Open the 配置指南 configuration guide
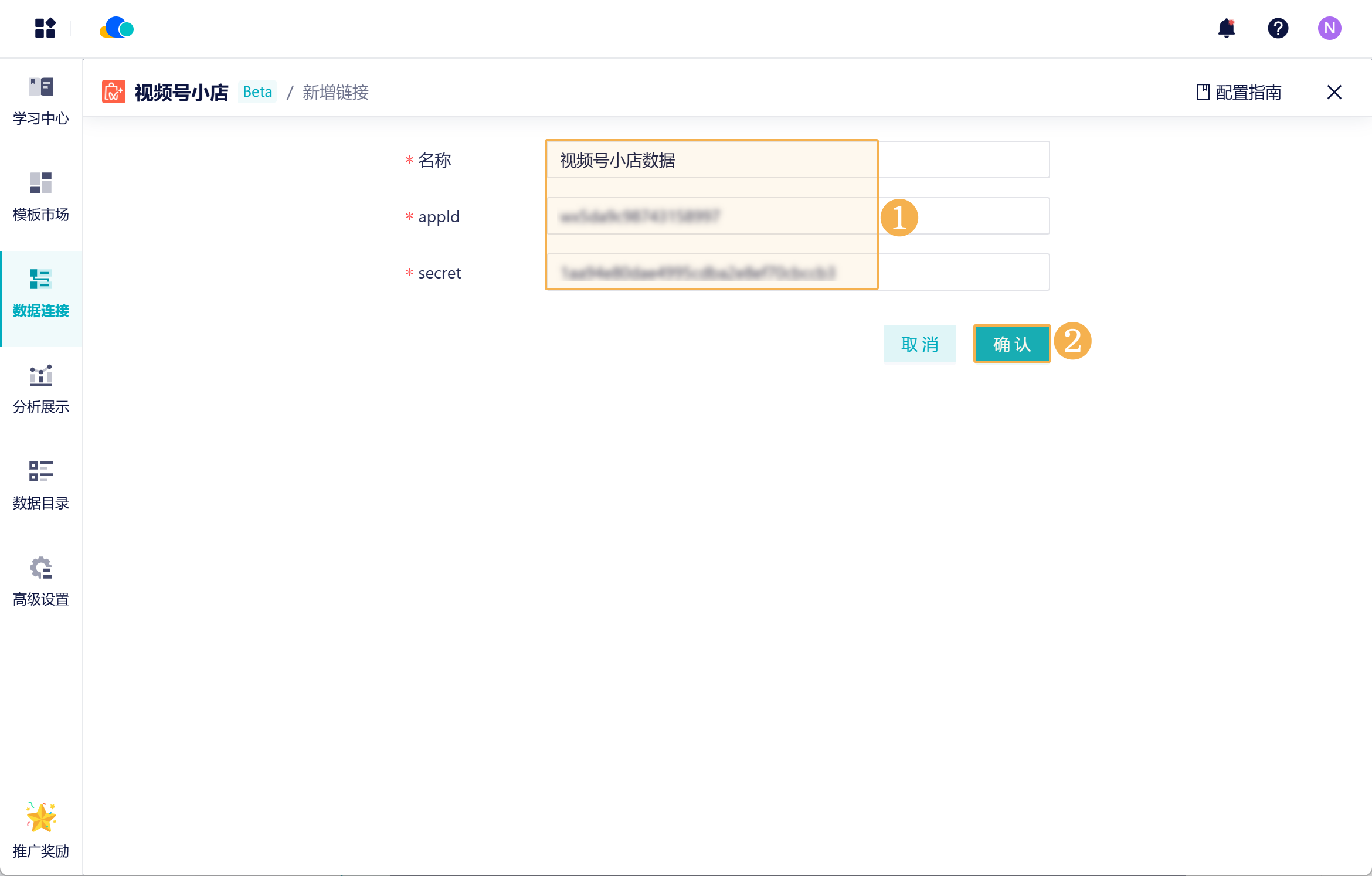 click(1247, 92)
